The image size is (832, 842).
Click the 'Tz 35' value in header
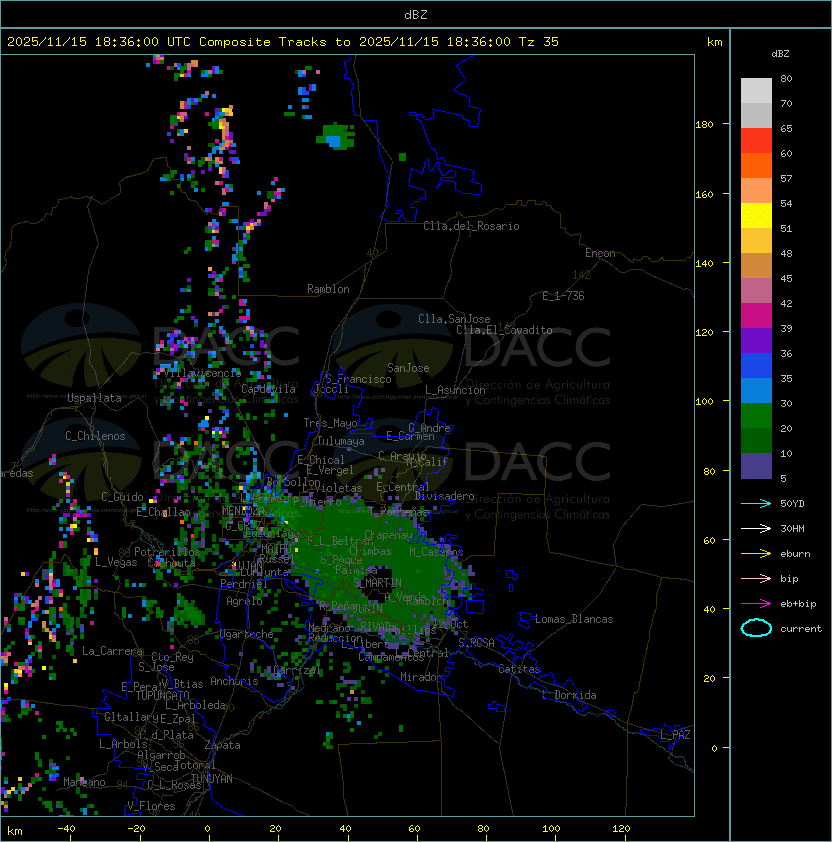click(x=539, y=42)
